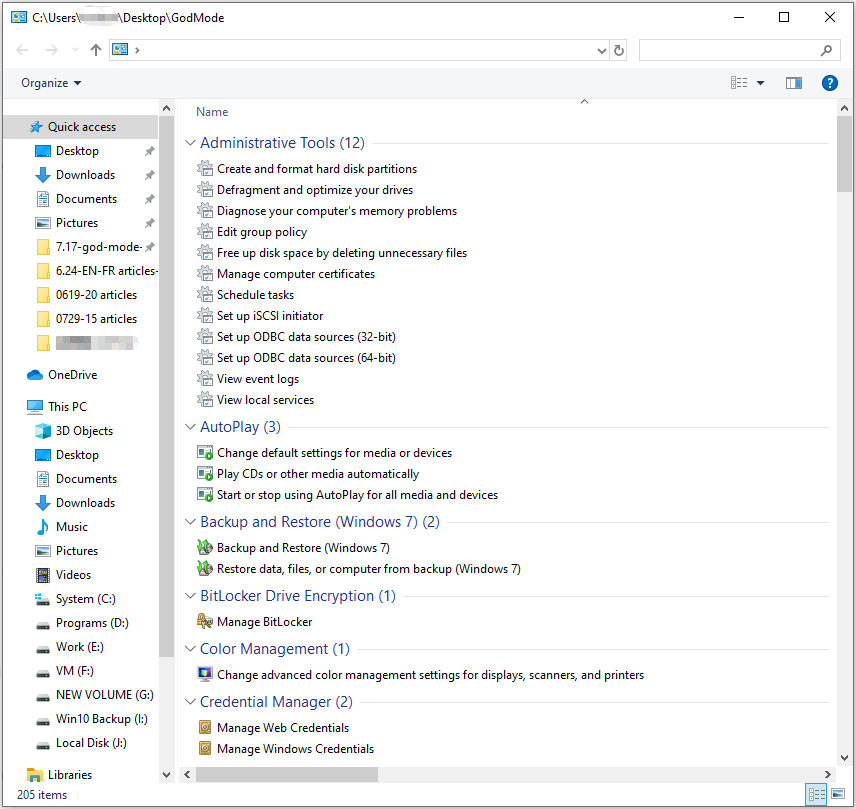Click icon beside Manage BitLocker
The image size is (856, 809).
(205, 621)
